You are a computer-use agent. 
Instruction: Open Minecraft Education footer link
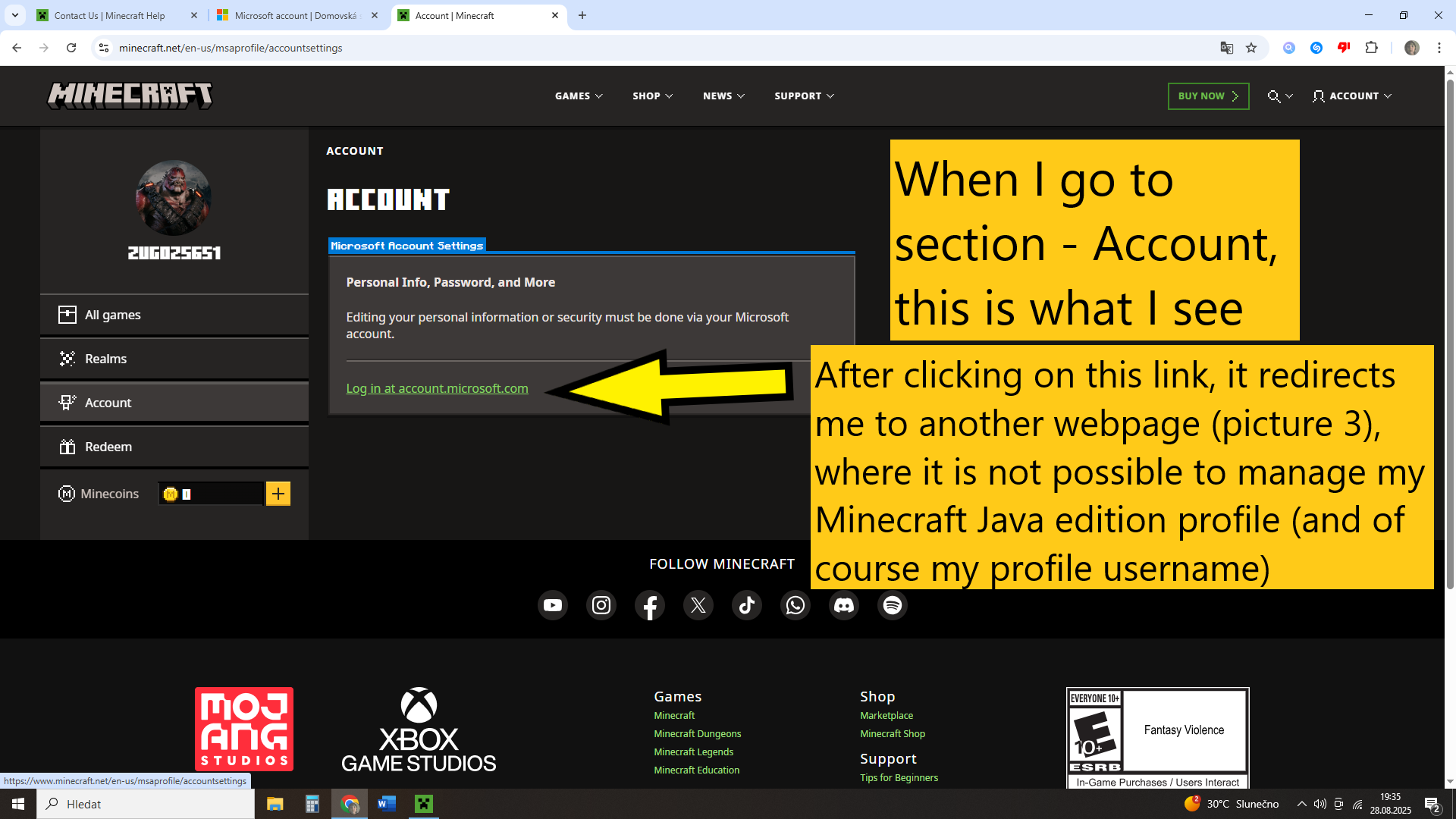point(696,770)
